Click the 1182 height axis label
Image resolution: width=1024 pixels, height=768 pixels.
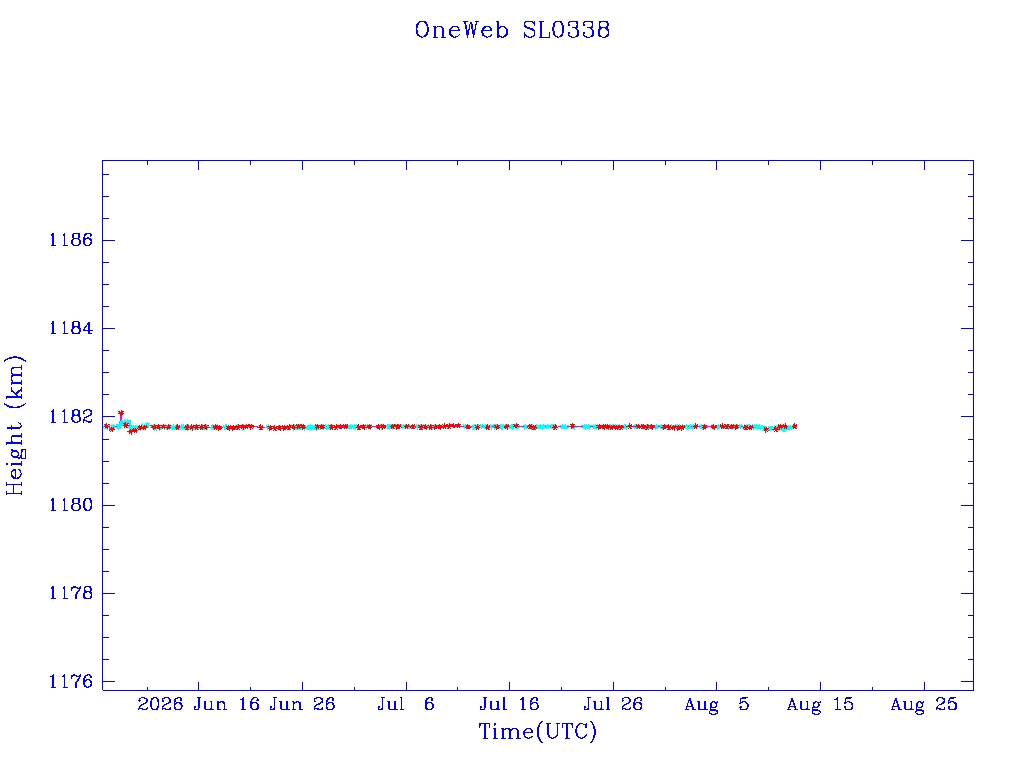coord(71,416)
